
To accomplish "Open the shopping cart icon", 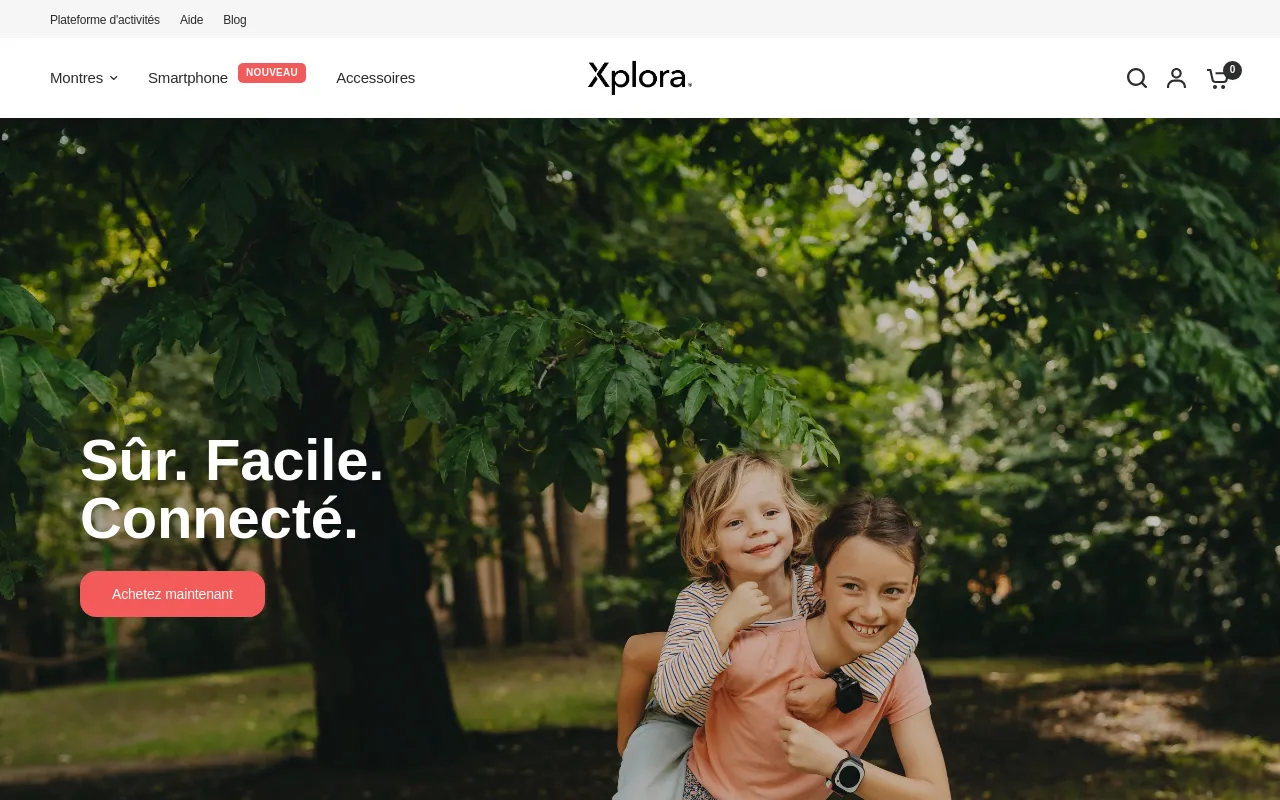I will pyautogui.click(x=1218, y=79).
